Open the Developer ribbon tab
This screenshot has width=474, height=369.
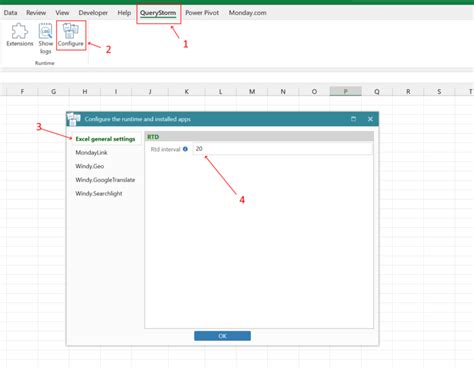tap(93, 13)
